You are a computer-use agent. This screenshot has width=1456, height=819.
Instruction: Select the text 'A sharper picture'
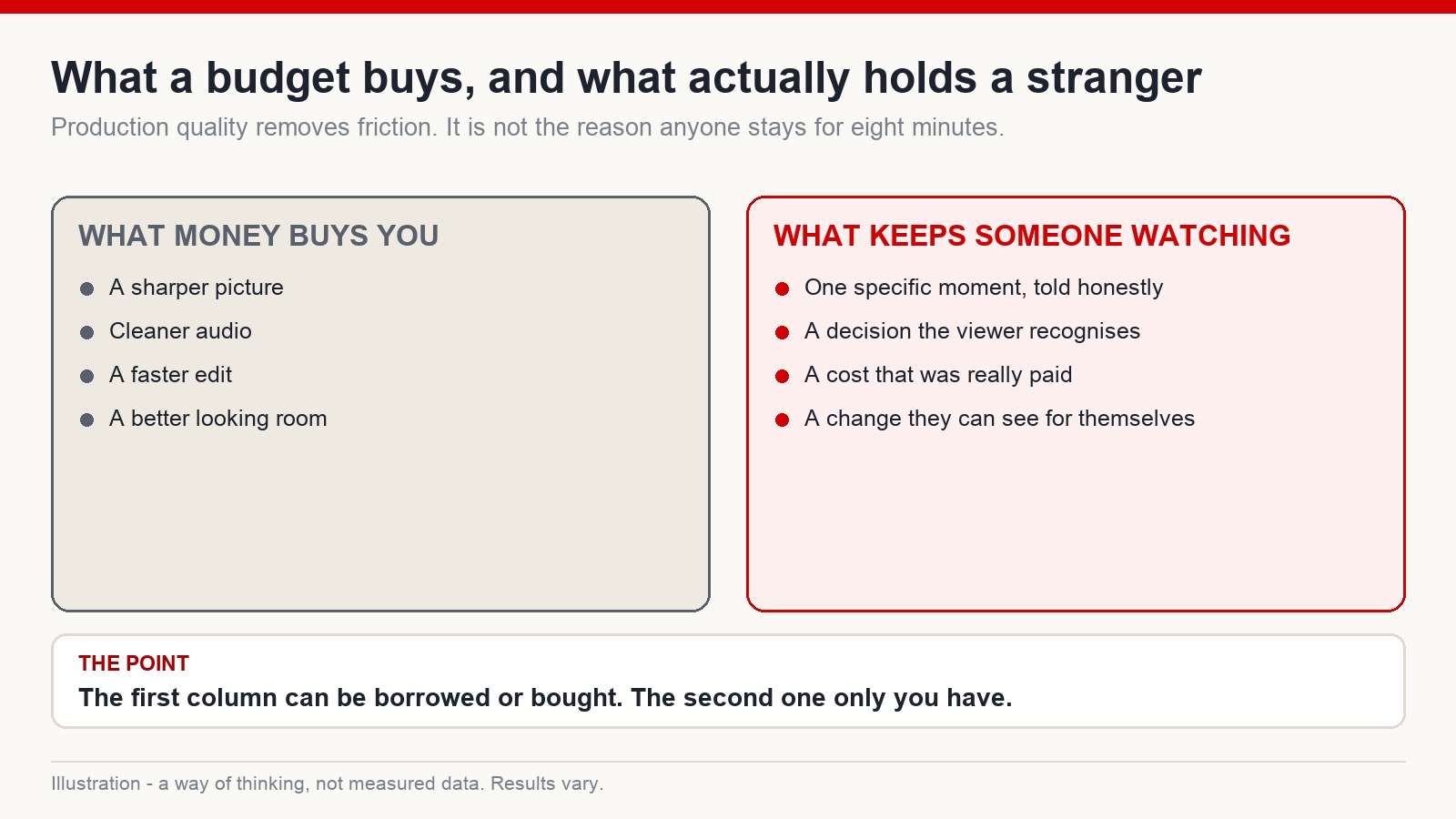pos(197,288)
